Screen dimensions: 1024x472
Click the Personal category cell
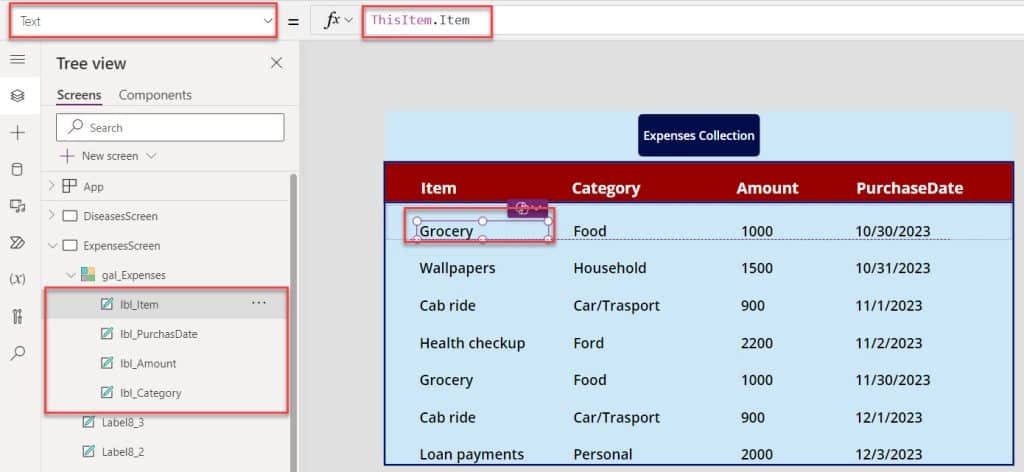tap(603, 454)
